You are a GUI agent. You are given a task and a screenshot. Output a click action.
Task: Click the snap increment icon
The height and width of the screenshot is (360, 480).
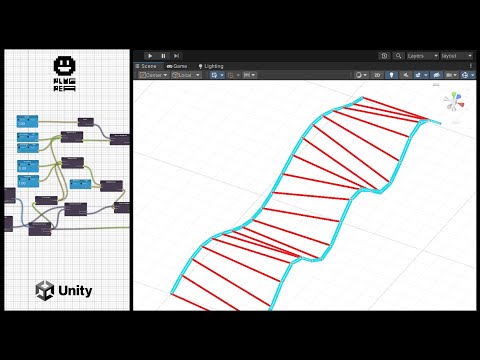click(x=231, y=75)
